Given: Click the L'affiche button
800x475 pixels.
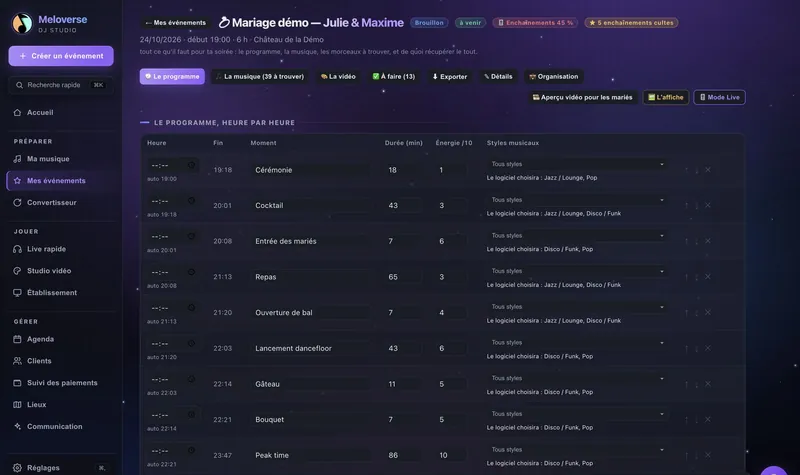Looking at the screenshot, I should point(666,97).
